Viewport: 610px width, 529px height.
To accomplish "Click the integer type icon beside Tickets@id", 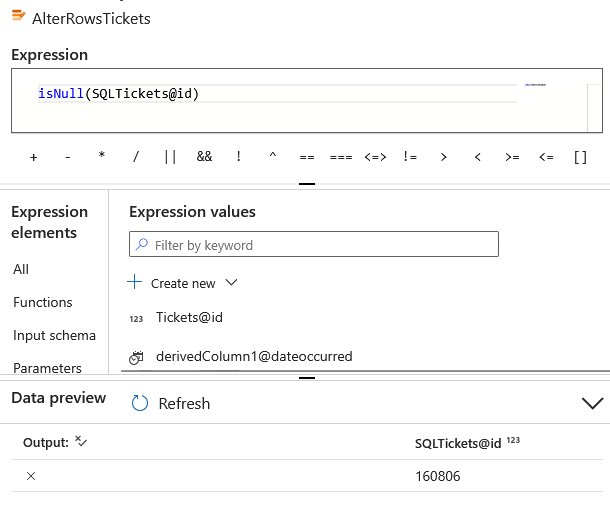I will (x=136, y=318).
